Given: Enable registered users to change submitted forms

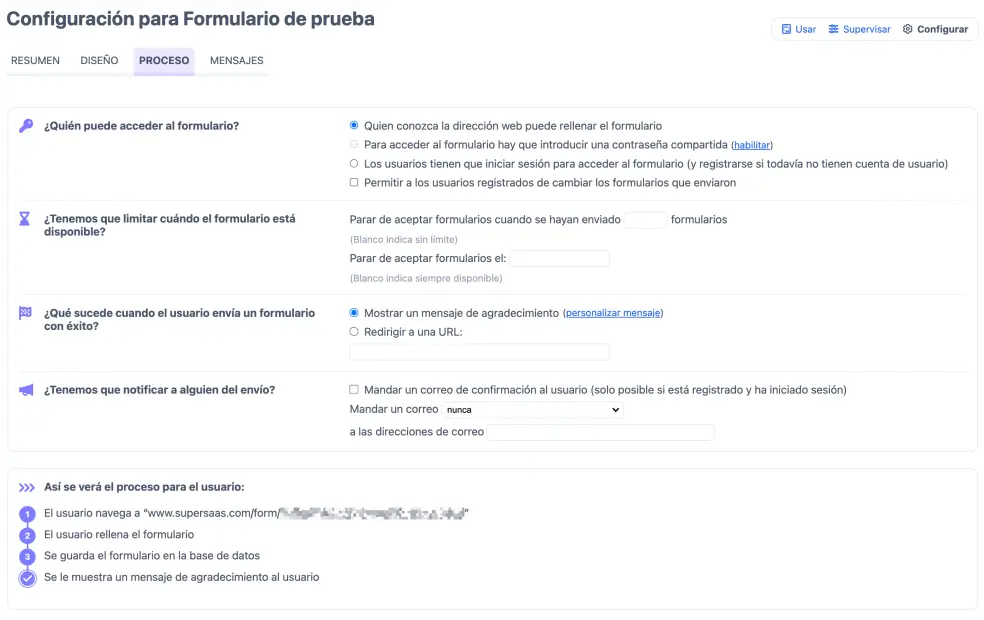Looking at the screenshot, I should click(x=354, y=181).
